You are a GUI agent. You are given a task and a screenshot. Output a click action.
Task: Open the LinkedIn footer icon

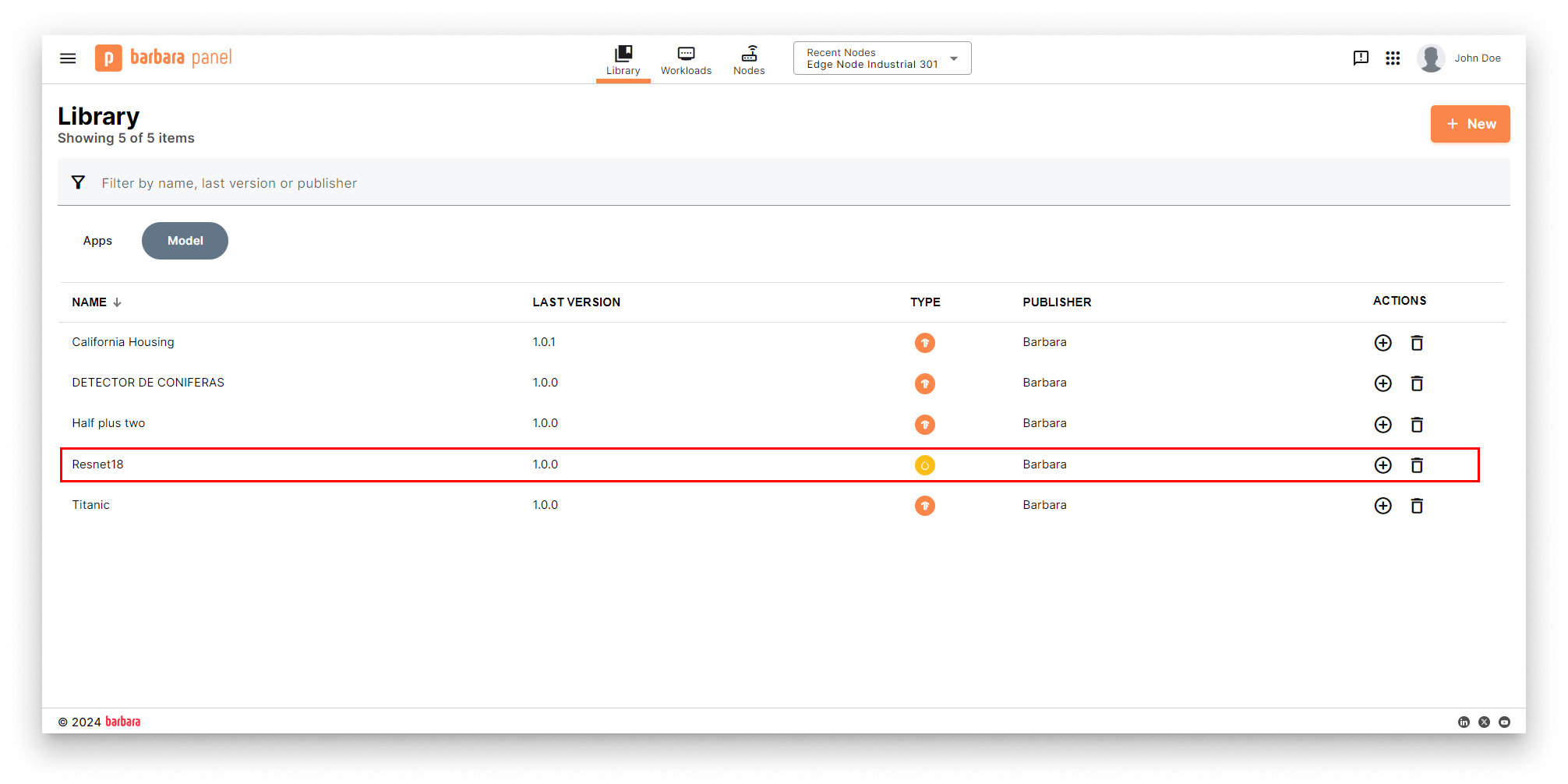point(1464,722)
